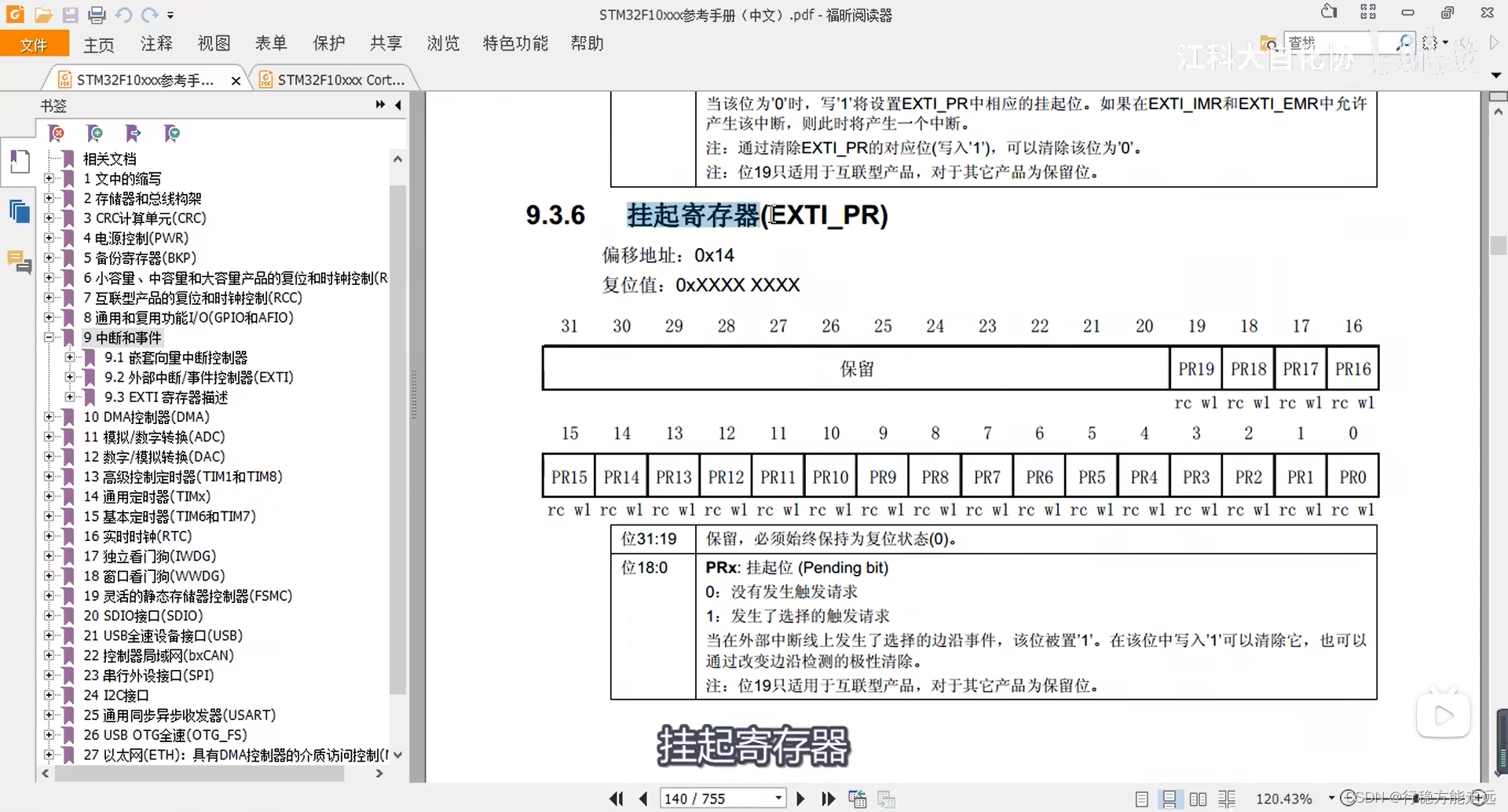The height and width of the screenshot is (812, 1508).
Task: Open the bookmarks panel sidebar icon
Action: click(19, 162)
